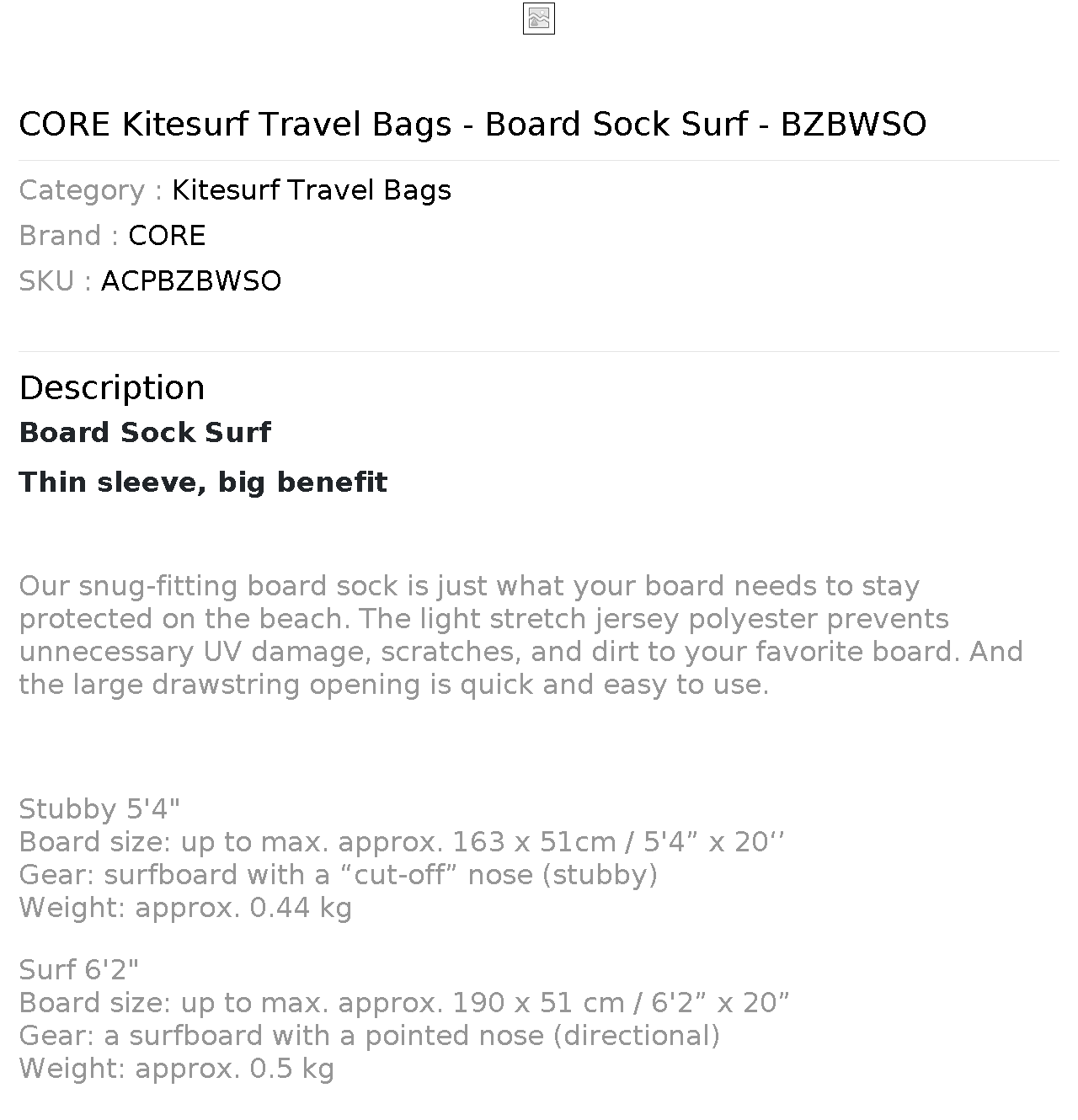This screenshot has height=1120, width=1078.
Task: Click the 'Brand :' label text
Action: 69,236
